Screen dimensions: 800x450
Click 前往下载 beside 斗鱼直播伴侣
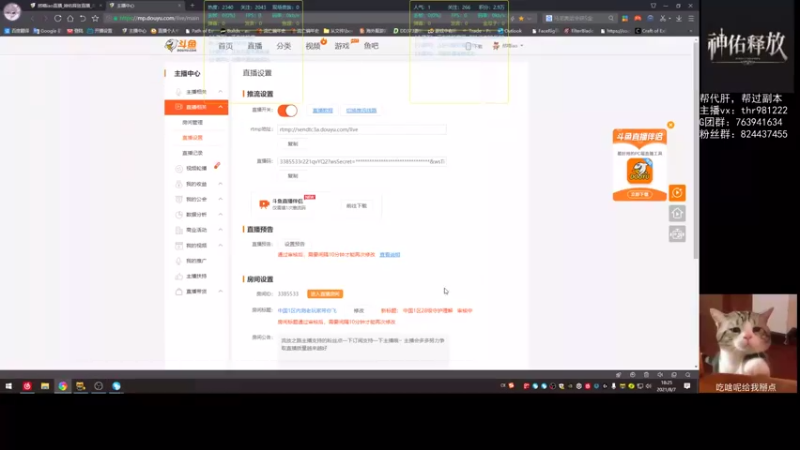pyautogui.click(x=356, y=206)
